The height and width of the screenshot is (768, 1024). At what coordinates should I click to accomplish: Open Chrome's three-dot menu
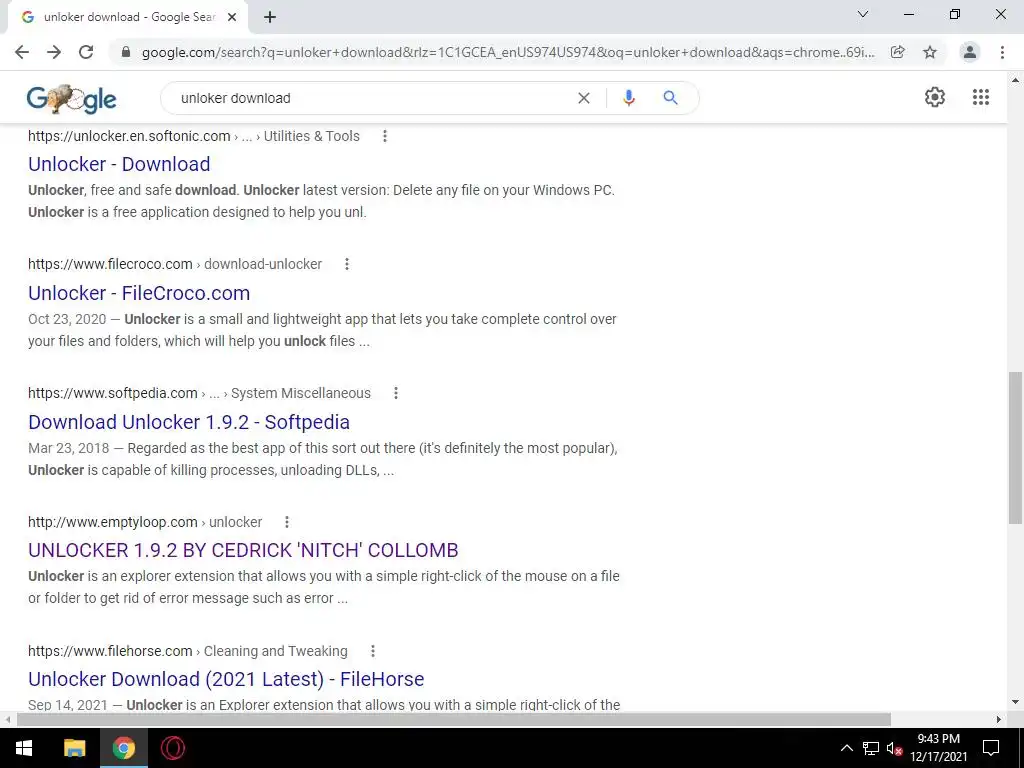(1002, 52)
